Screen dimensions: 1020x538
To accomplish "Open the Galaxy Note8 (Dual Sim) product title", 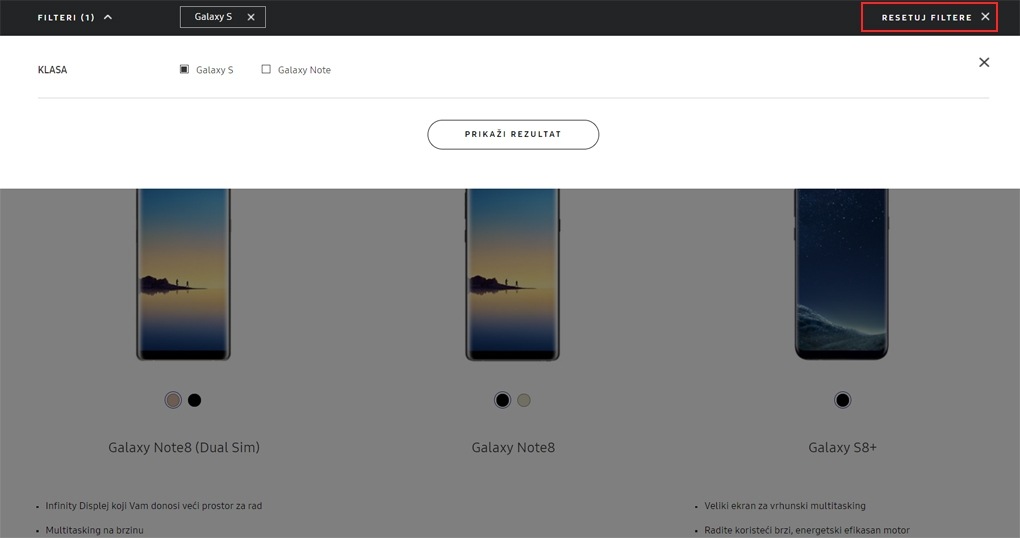I will pyautogui.click(x=184, y=448).
